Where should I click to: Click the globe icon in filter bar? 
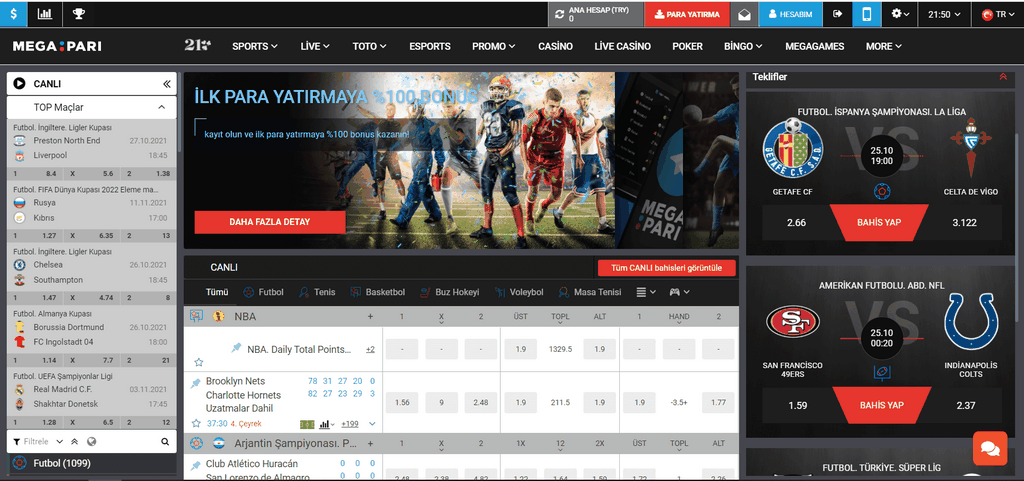click(91, 442)
